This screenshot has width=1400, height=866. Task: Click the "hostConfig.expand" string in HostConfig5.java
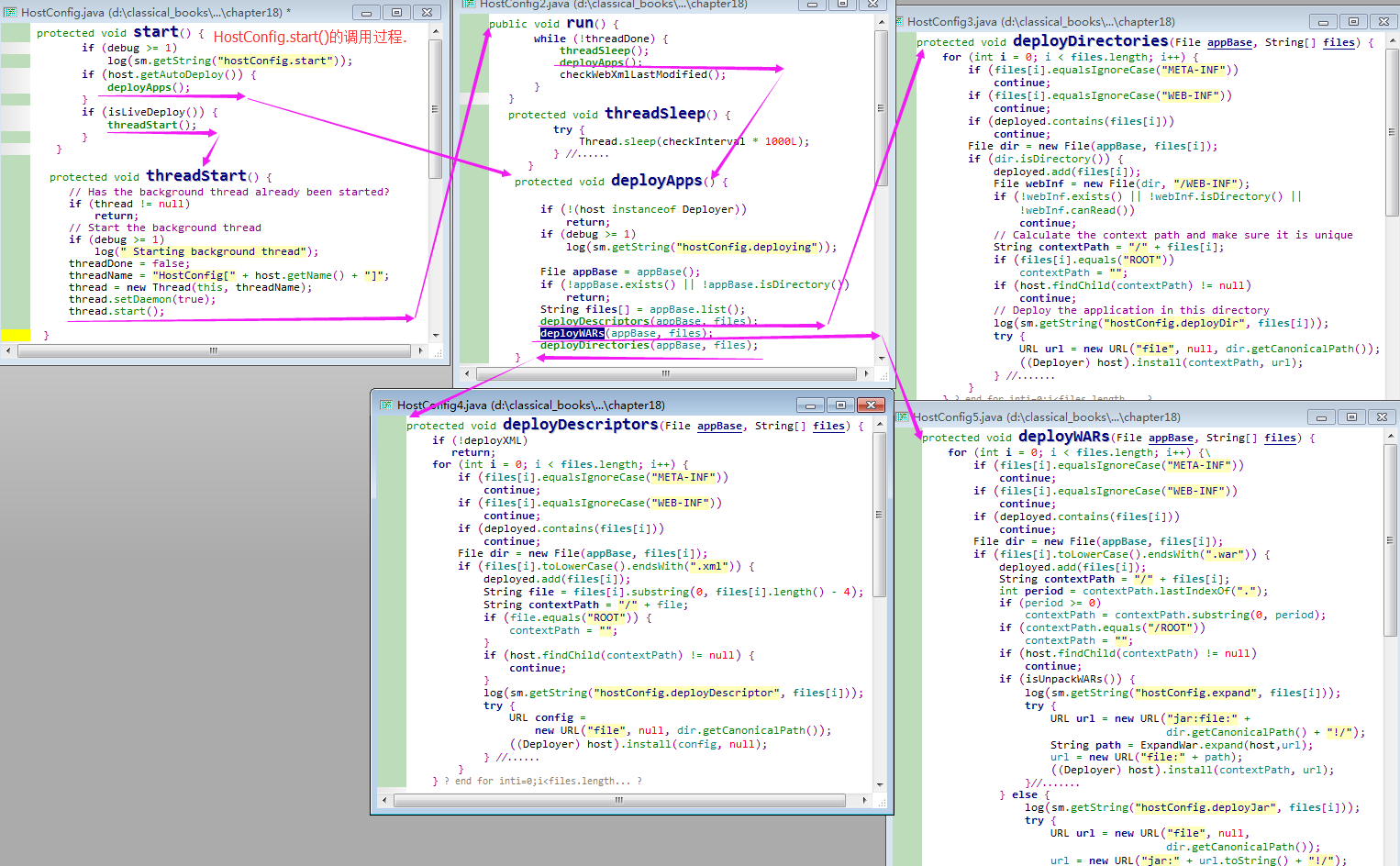(x=1196, y=693)
